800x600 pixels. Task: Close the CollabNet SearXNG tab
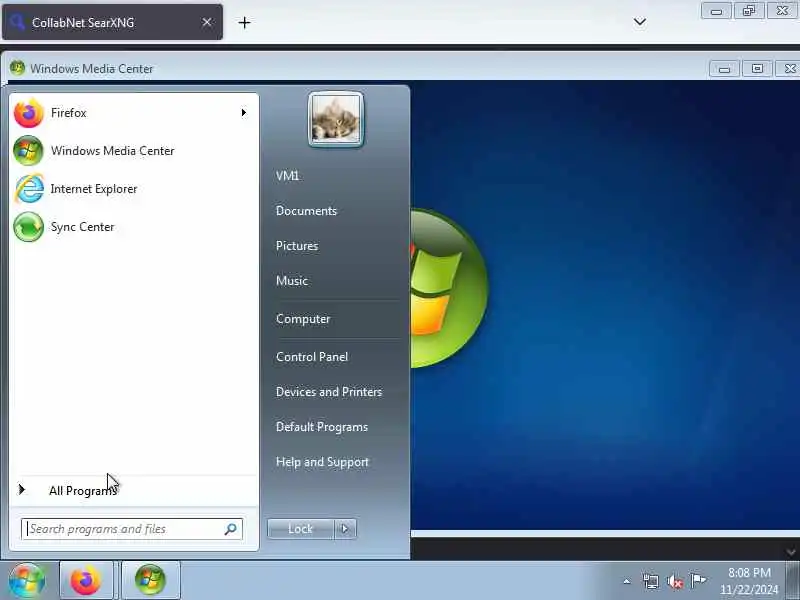pyautogui.click(x=207, y=22)
